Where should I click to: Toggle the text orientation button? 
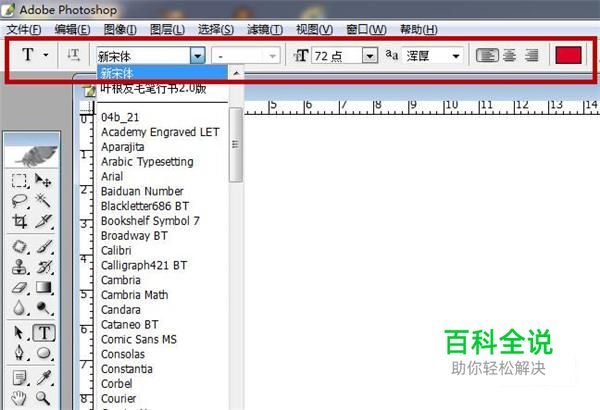pos(73,56)
